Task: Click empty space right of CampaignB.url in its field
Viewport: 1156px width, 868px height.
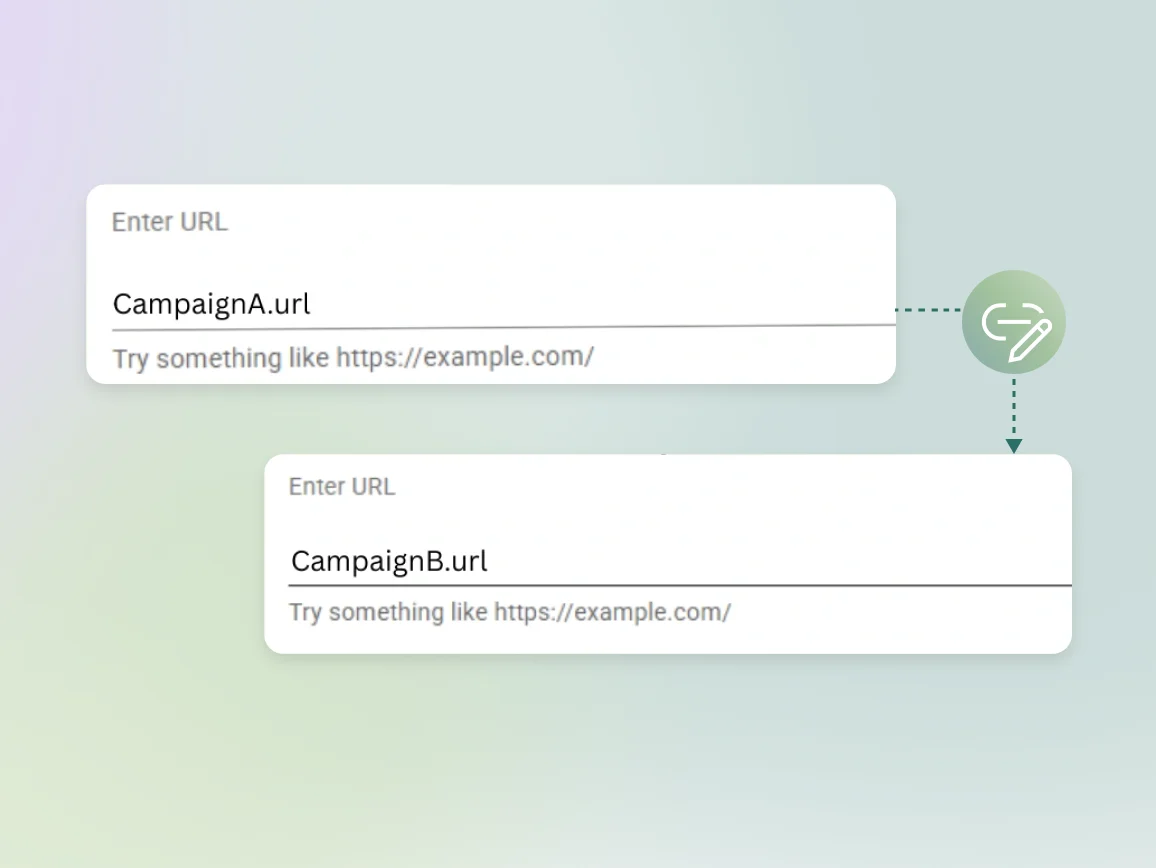Action: 780,560
